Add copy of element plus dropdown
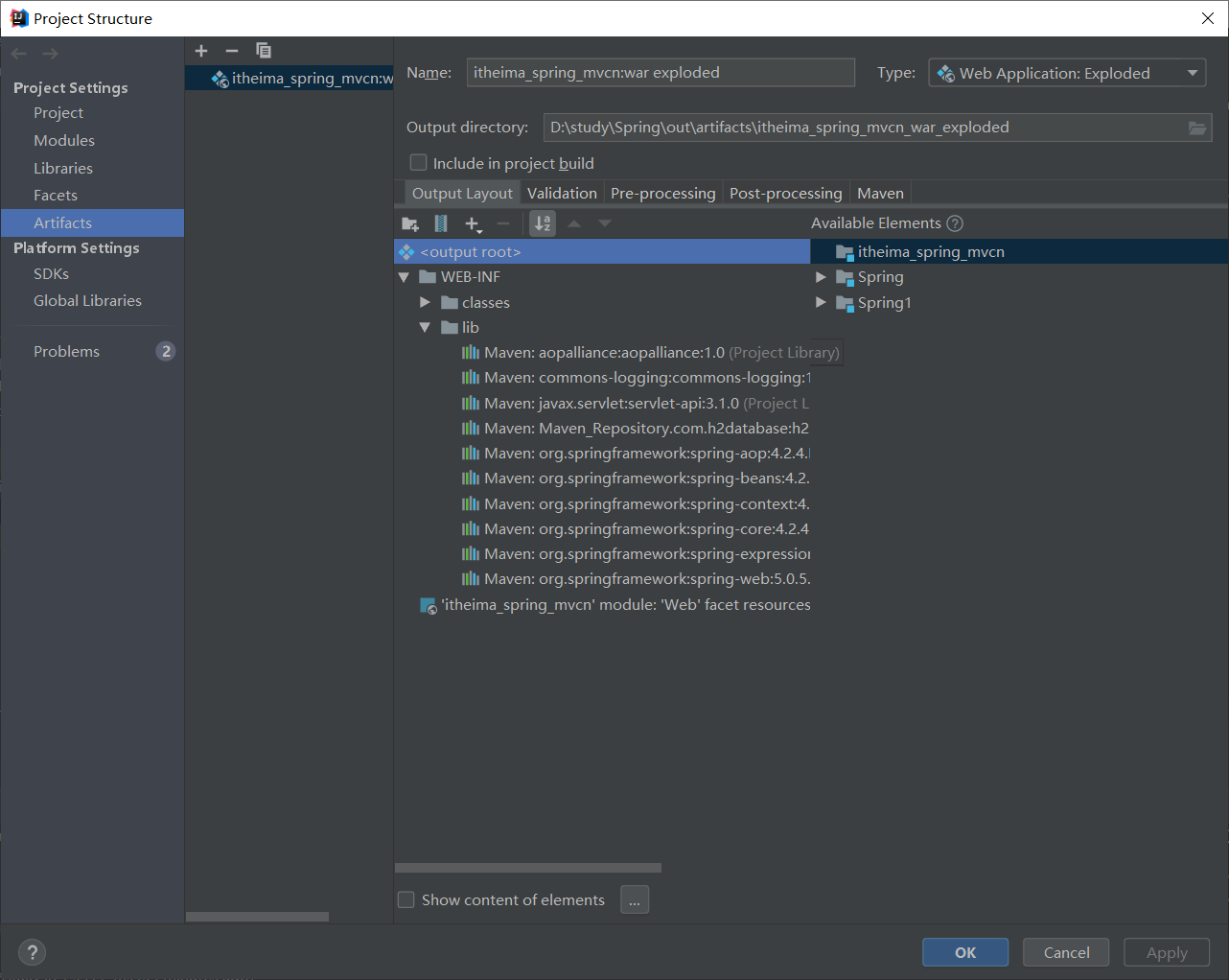Viewport: 1229px width, 980px height. coord(473,223)
